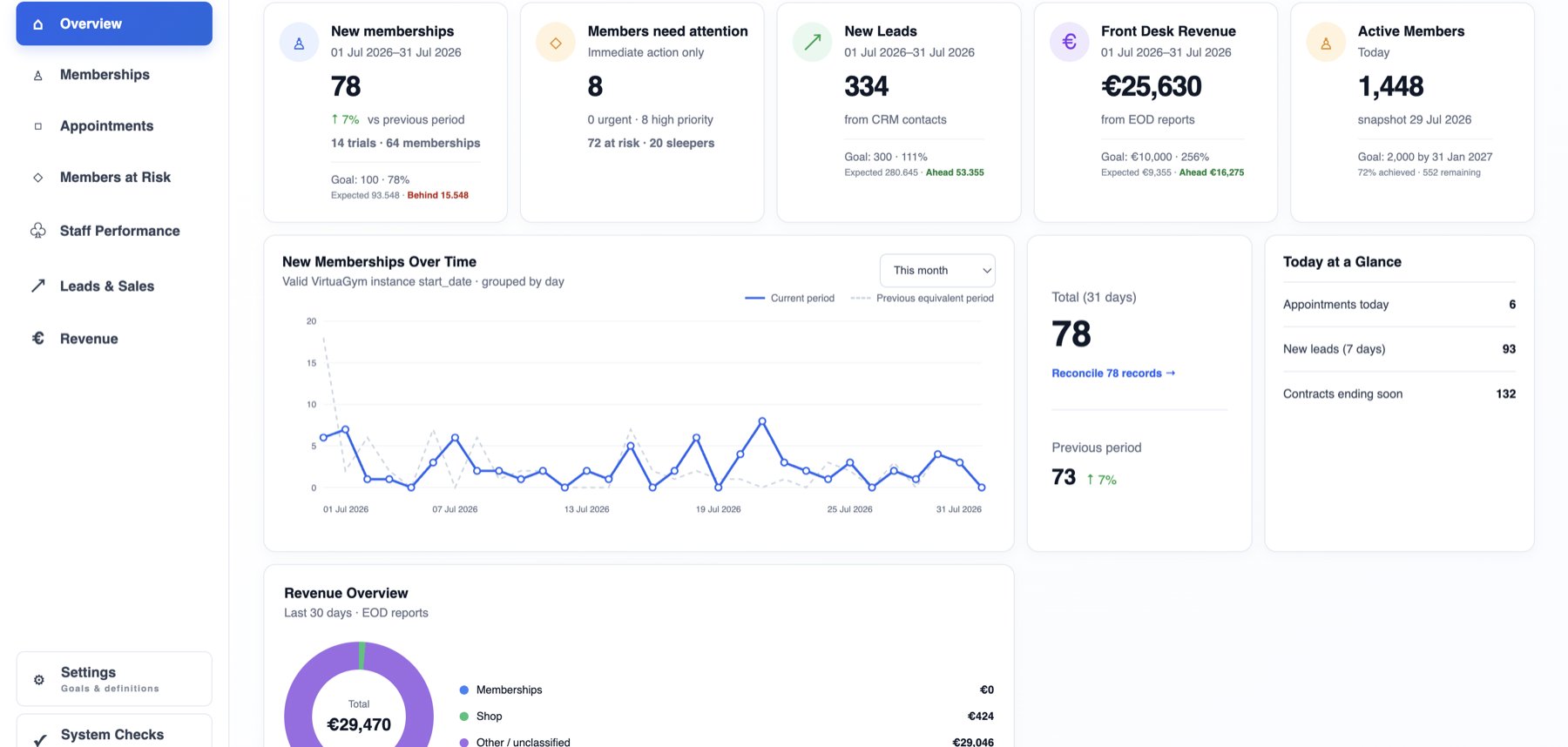Image resolution: width=1568 pixels, height=747 pixels.
Task: Click the Contracts ending soon row
Action: click(1399, 394)
